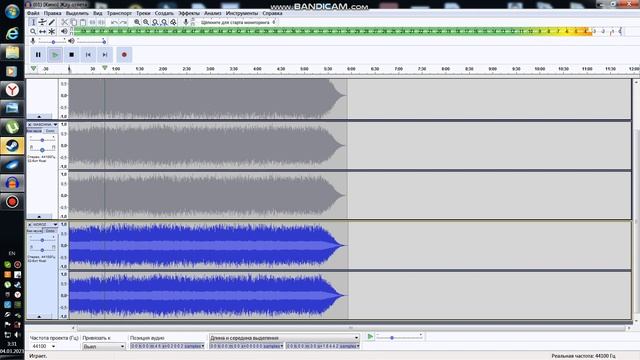The image size is (640, 360).
Task: Collapse the second gray track
Action: click(x=39, y=216)
